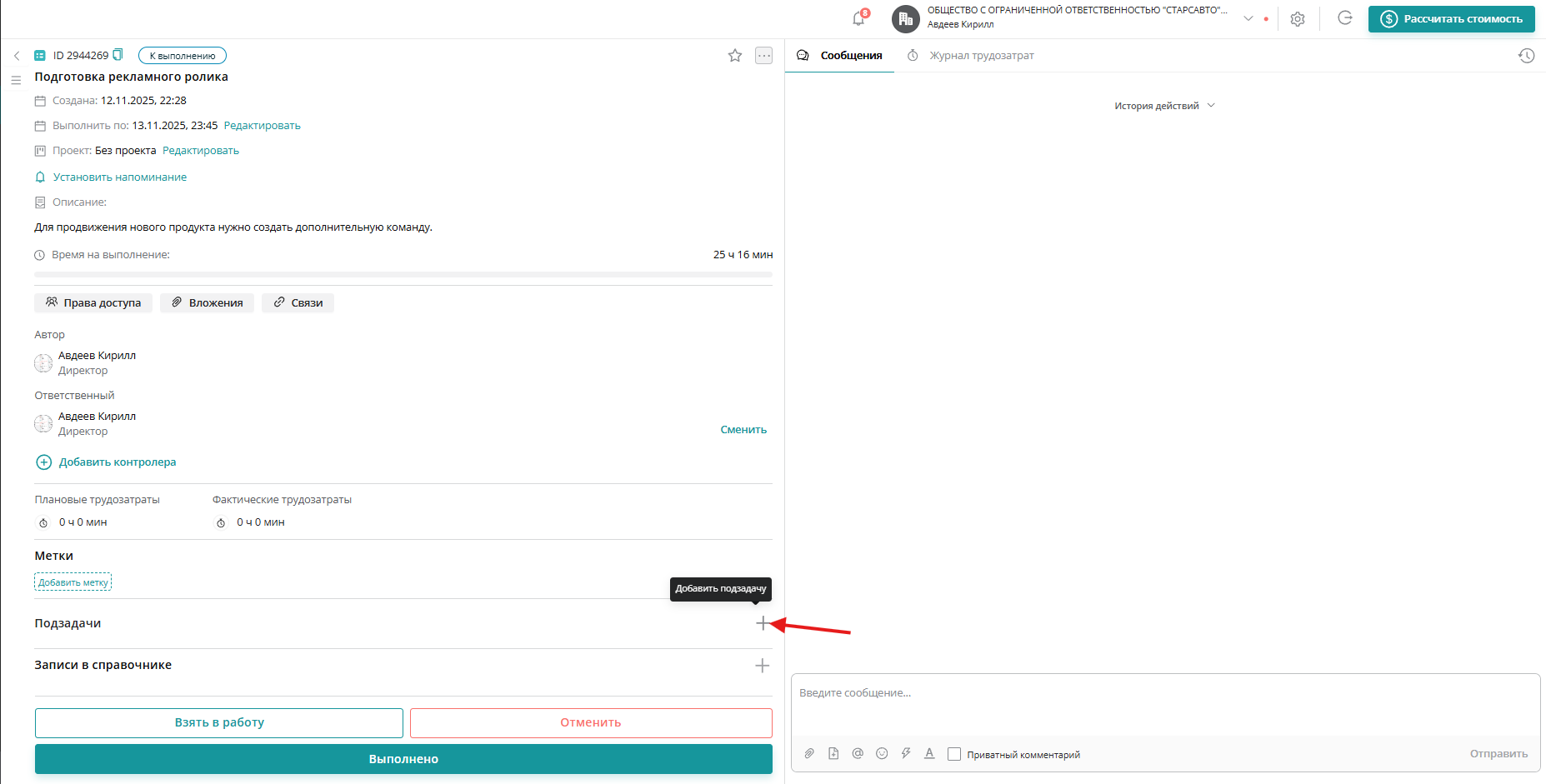Insert a document into the message

[833, 754]
